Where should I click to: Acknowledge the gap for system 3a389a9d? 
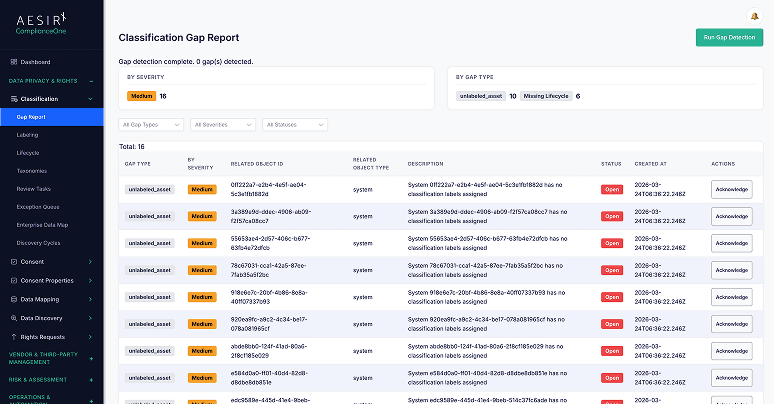pyautogui.click(x=732, y=216)
